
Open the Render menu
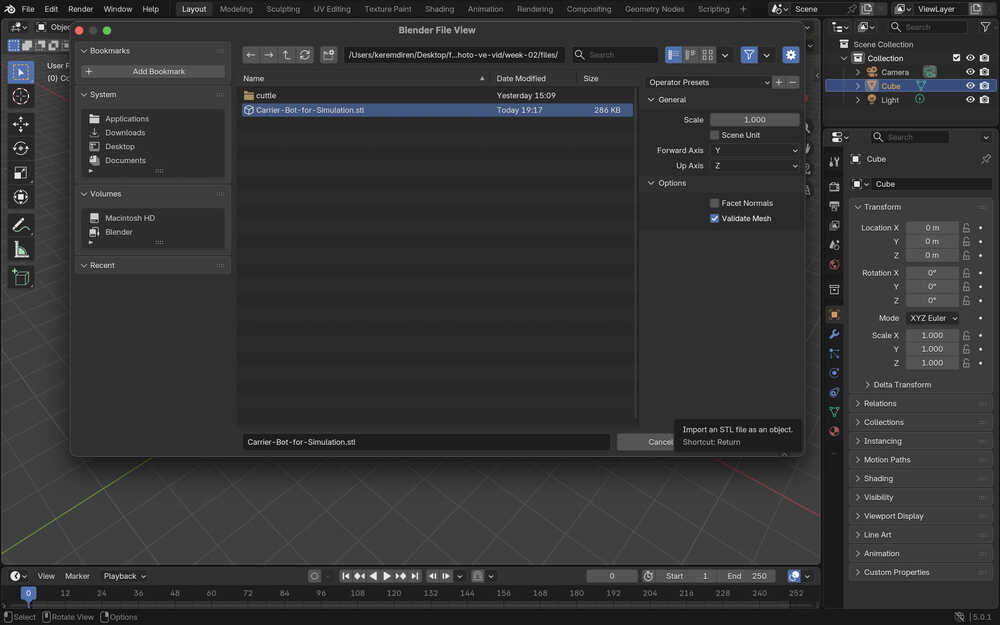80,9
